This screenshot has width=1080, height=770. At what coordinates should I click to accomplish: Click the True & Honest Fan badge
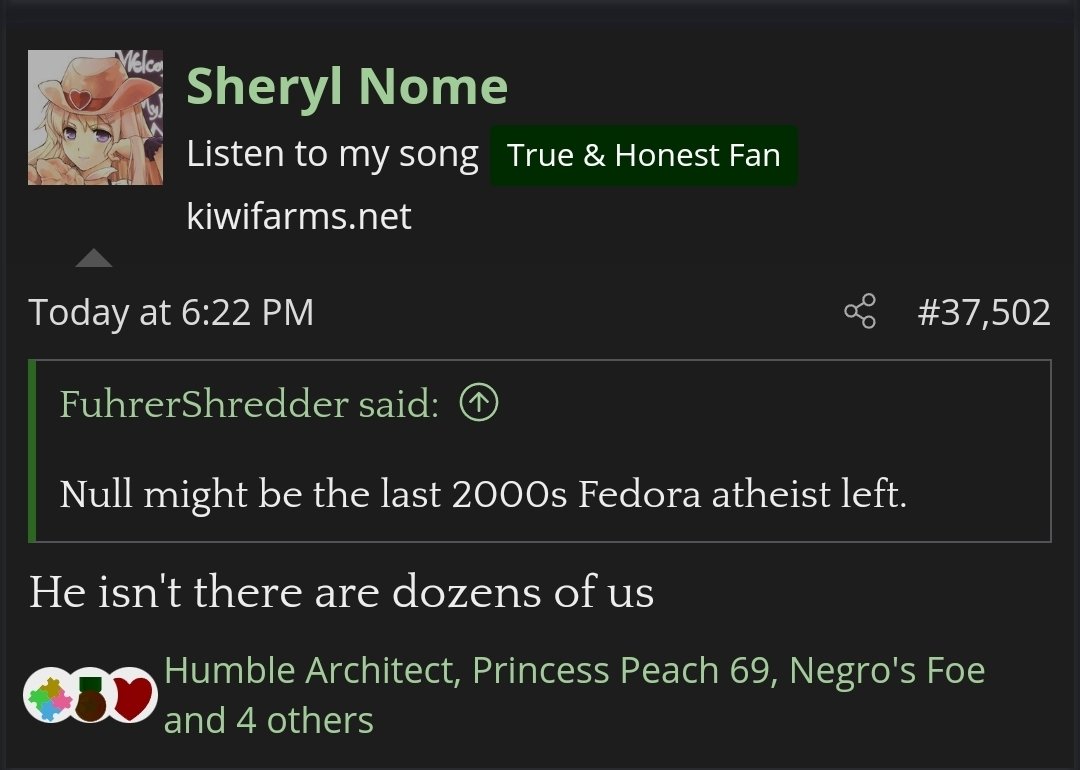click(x=643, y=155)
